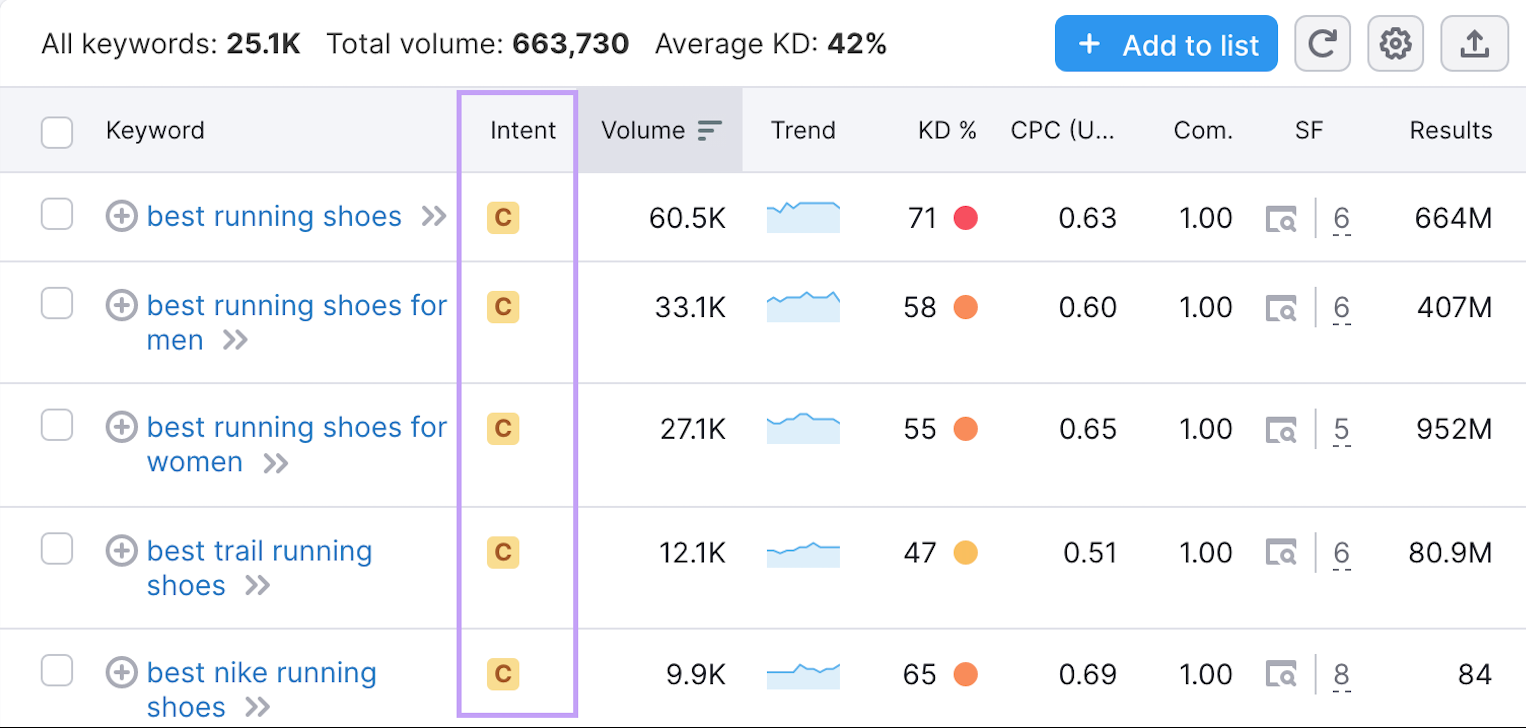Screen dimensions: 1526x728
Task: Click the plus icon beside best running shoes
Action: [x=121, y=216]
